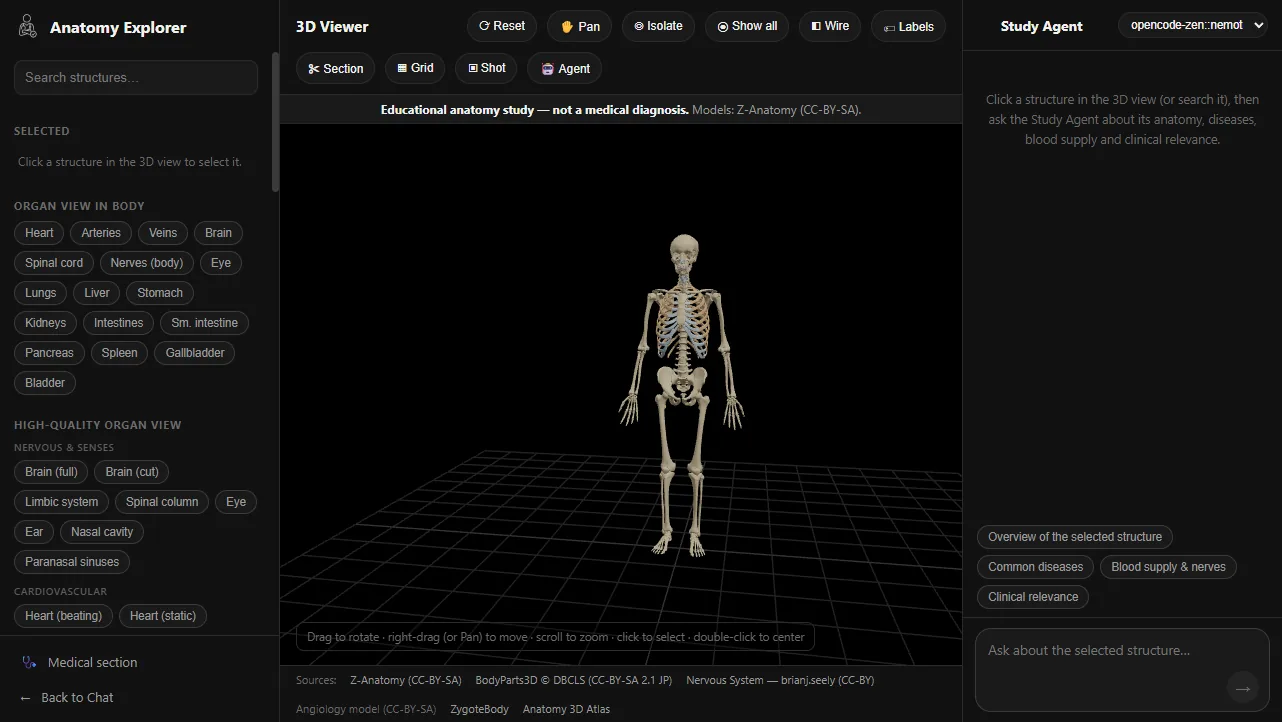Open the Medical section link

pyautogui.click(x=80, y=663)
